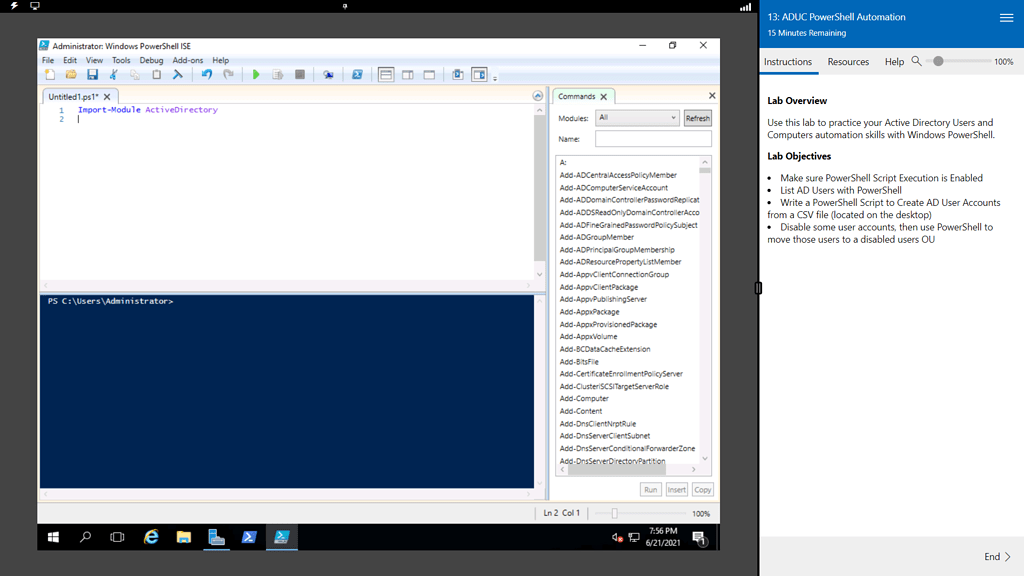Collapse the script pane with its chevron
This screenshot has height=576, width=1024.
[x=538, y=96]
